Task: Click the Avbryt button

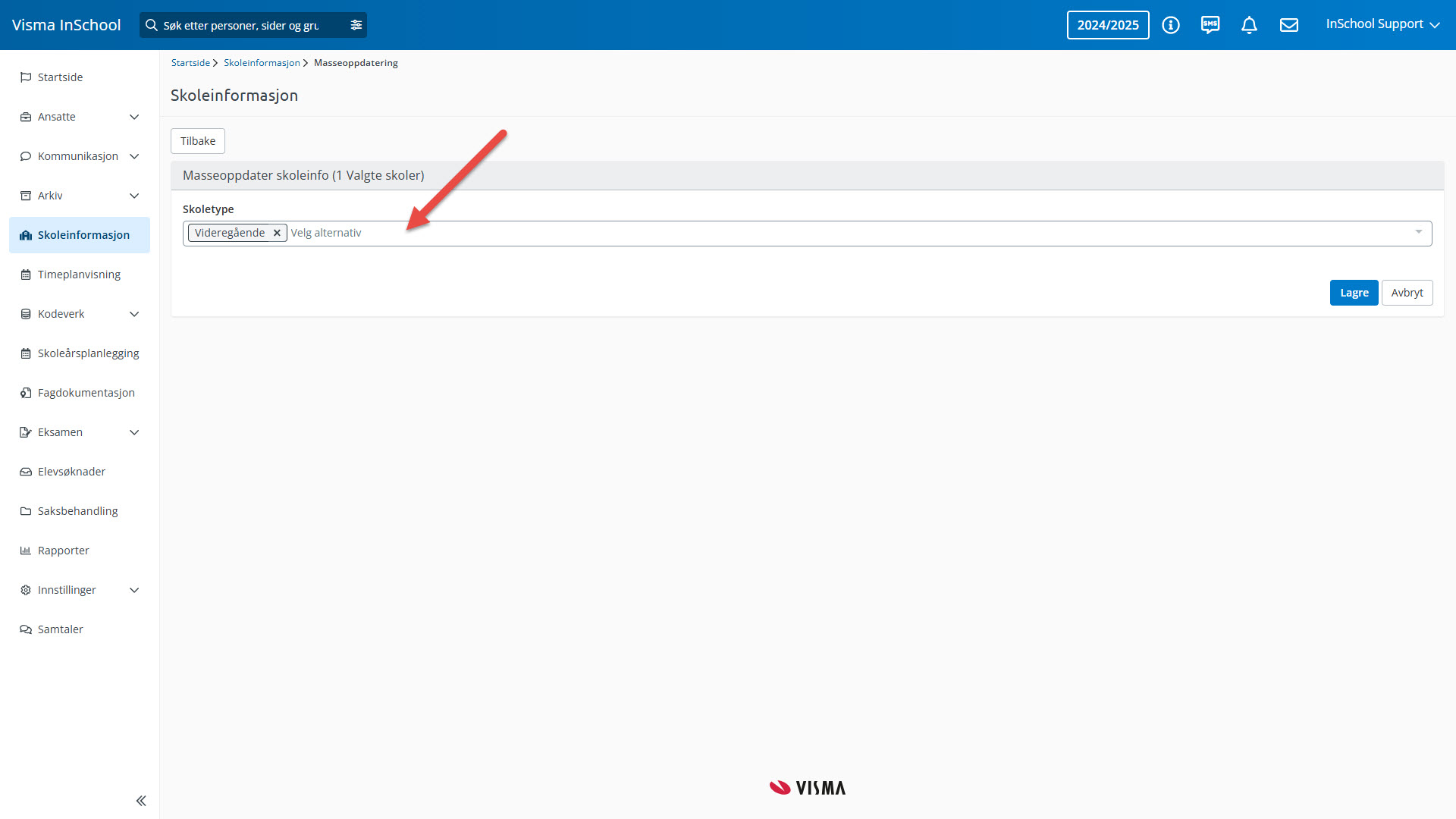Action: point(1407,293)
